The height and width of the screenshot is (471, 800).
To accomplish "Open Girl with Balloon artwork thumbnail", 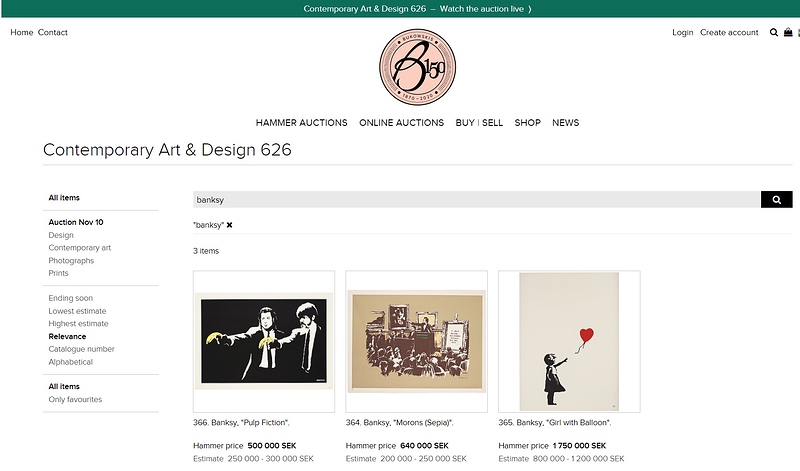I will (x=569, y=342).
